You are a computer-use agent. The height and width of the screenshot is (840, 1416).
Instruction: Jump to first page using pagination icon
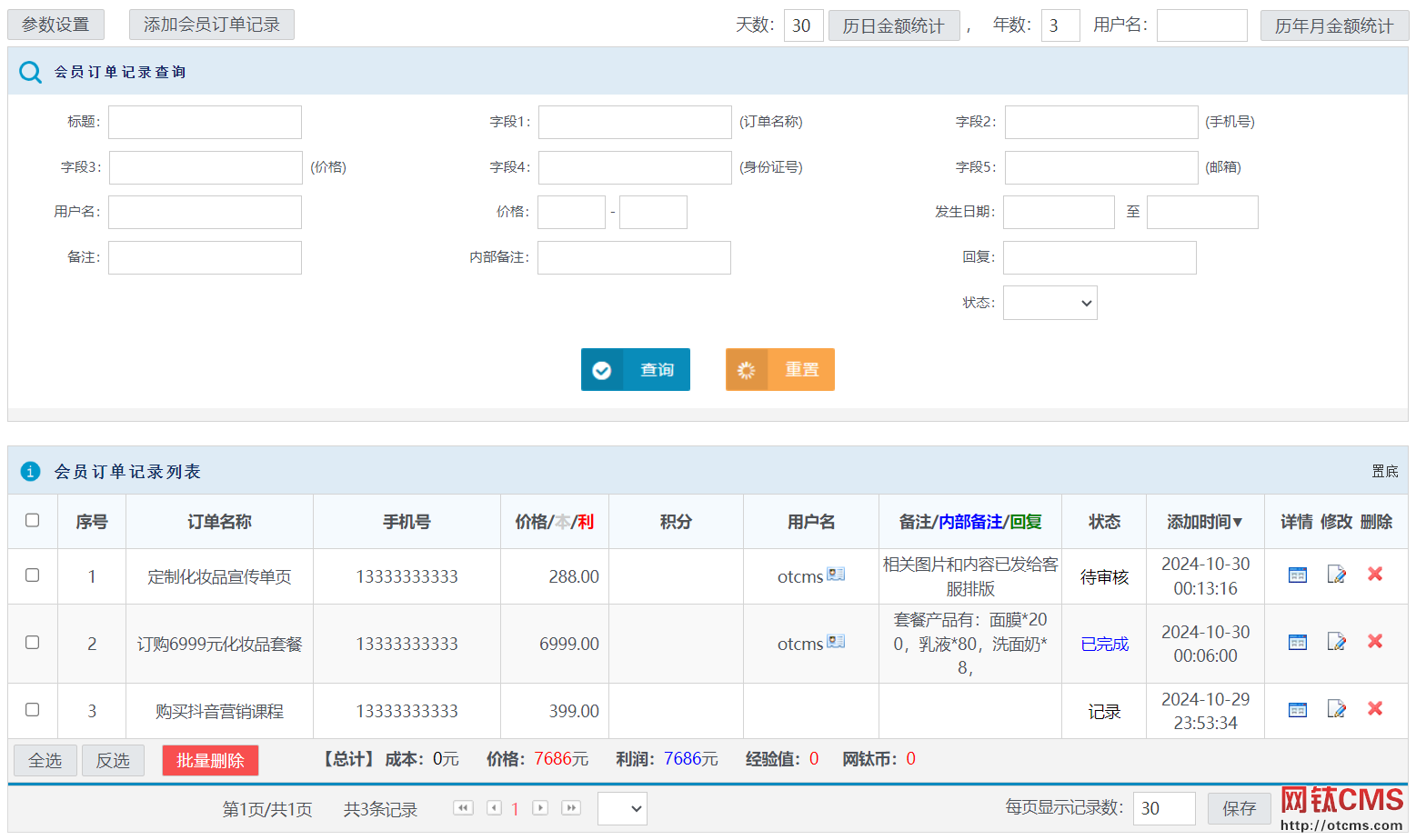tap(463, 808)
